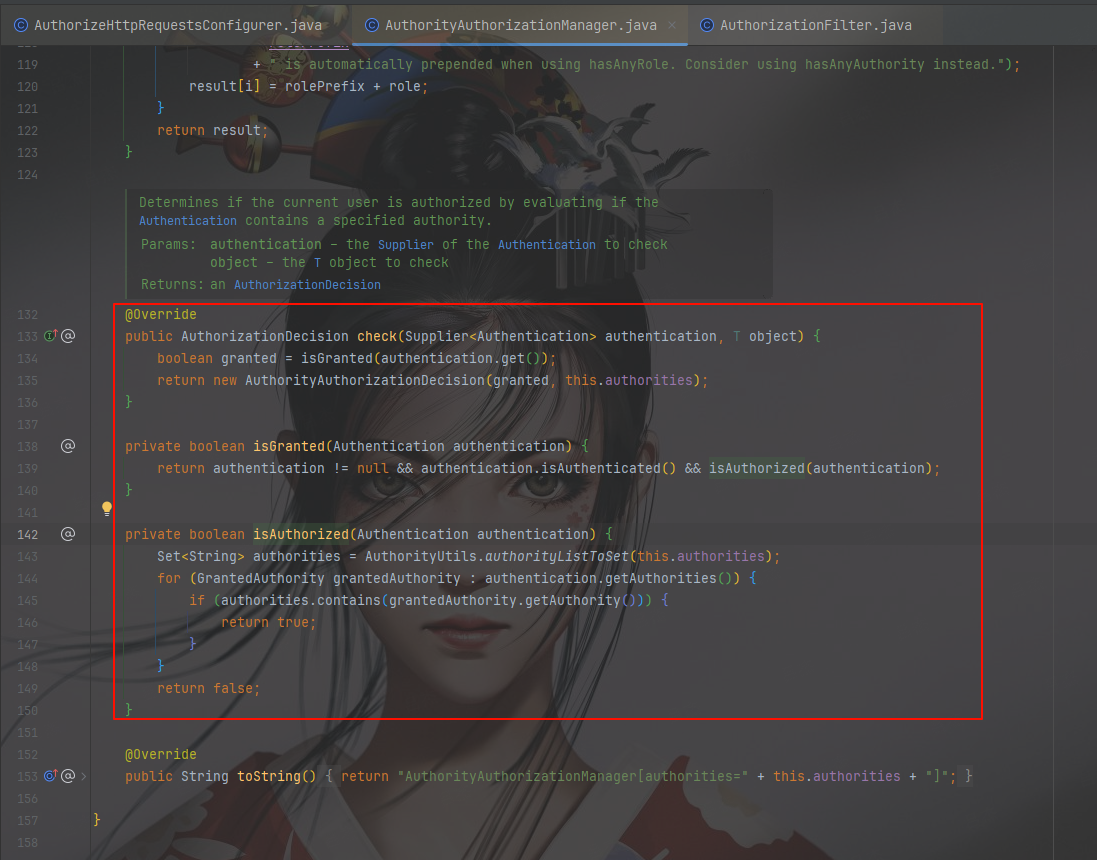Click line number 142 in the gutter
1097x860 pixels.
27,535
